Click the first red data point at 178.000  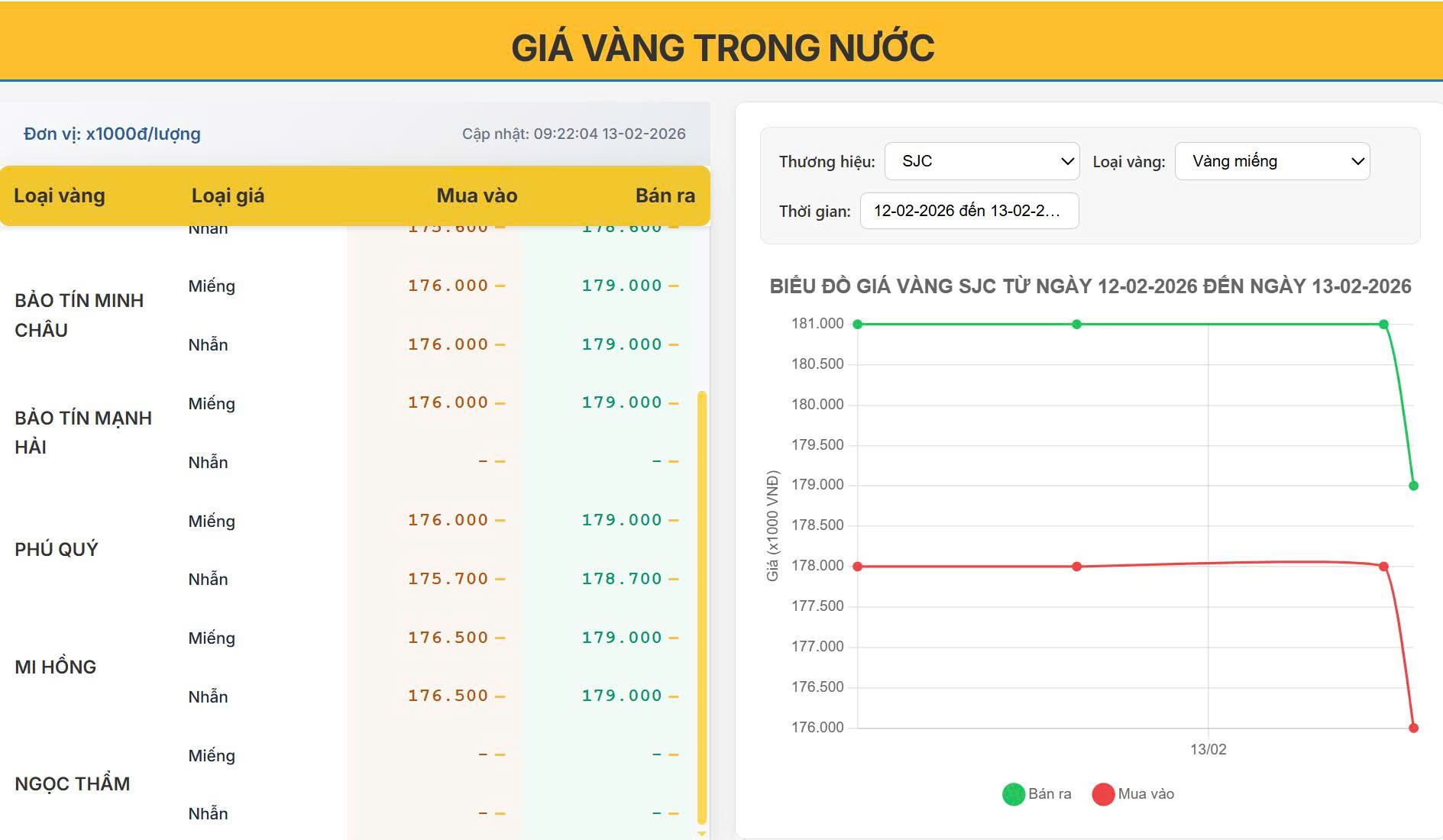[857, 567]
